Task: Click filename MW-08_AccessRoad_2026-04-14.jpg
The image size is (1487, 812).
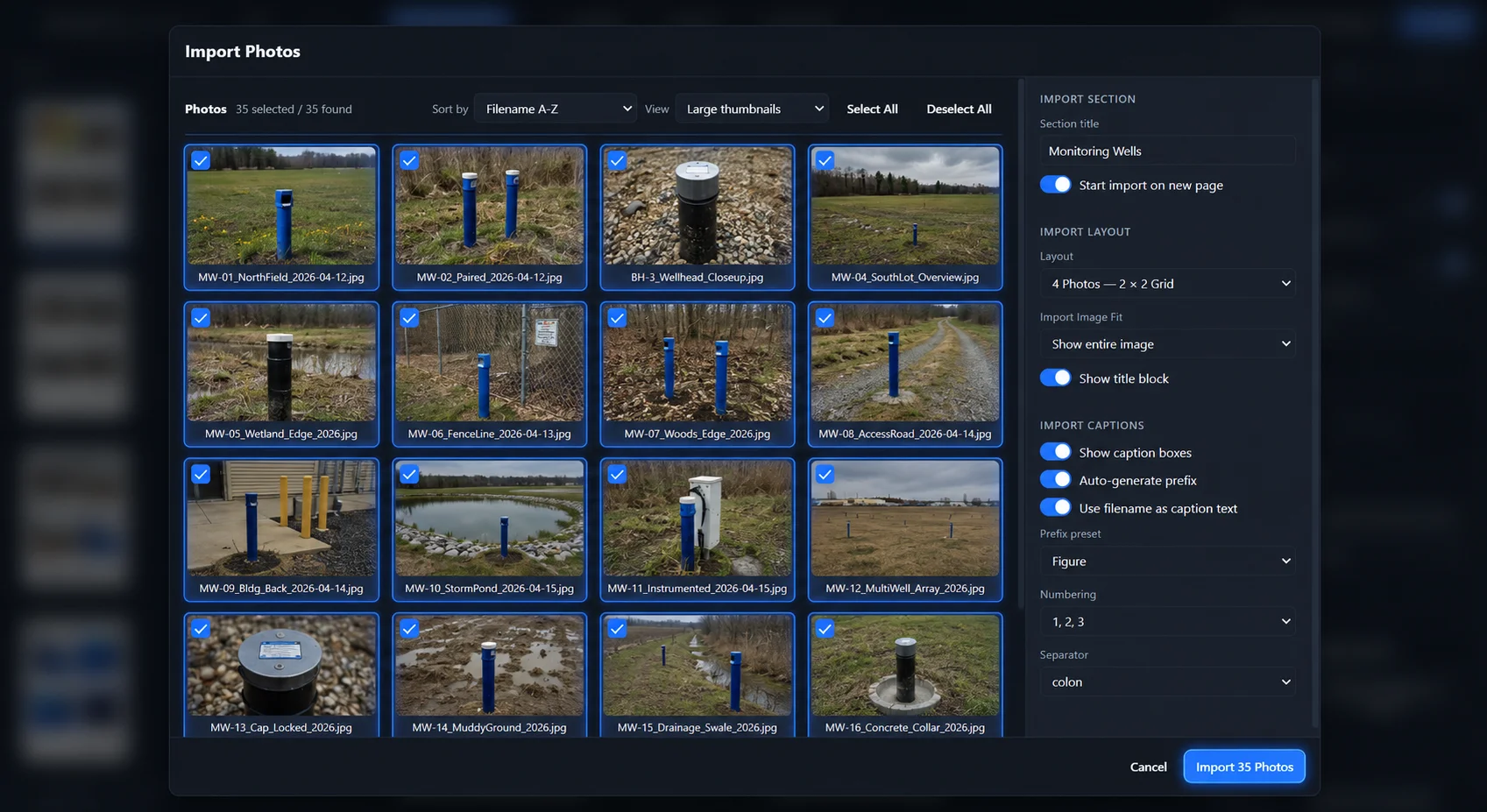Action: [x=905, y=434]
